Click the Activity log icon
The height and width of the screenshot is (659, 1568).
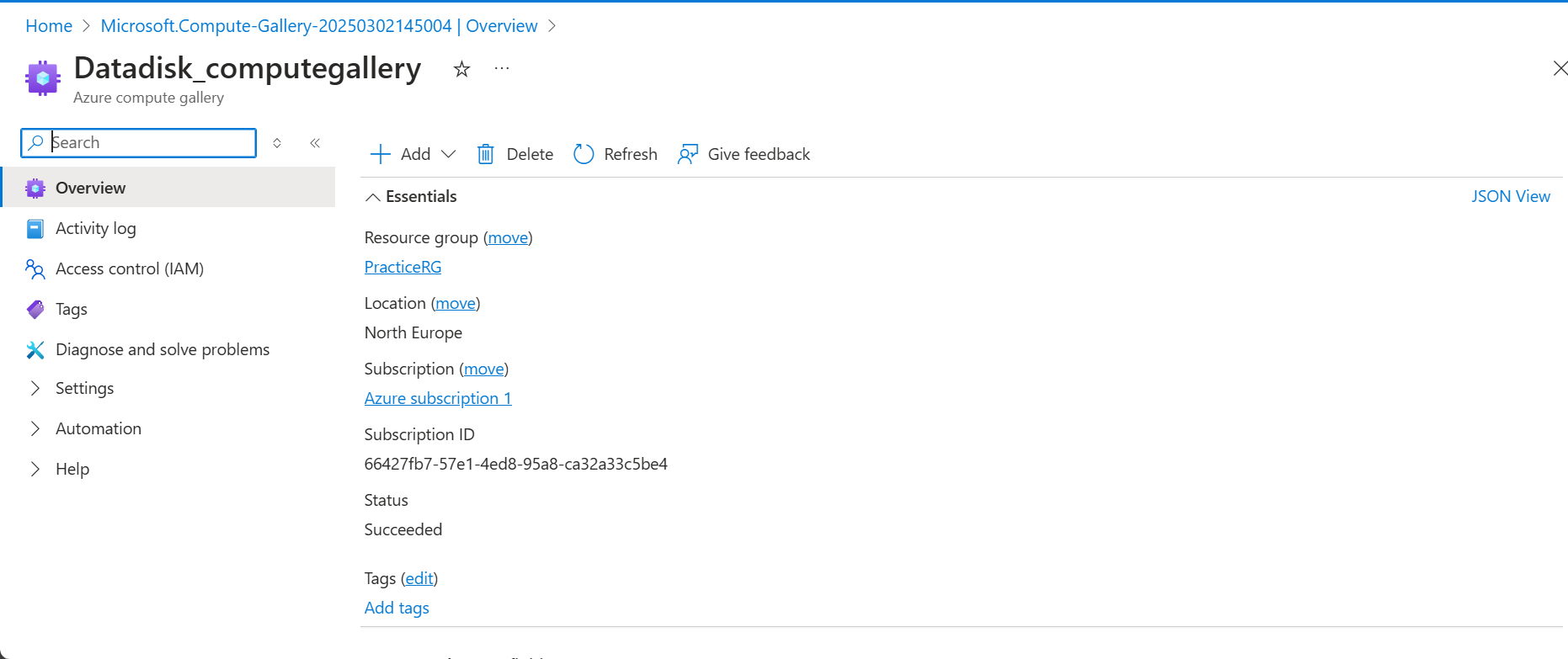tap(35, 229)
